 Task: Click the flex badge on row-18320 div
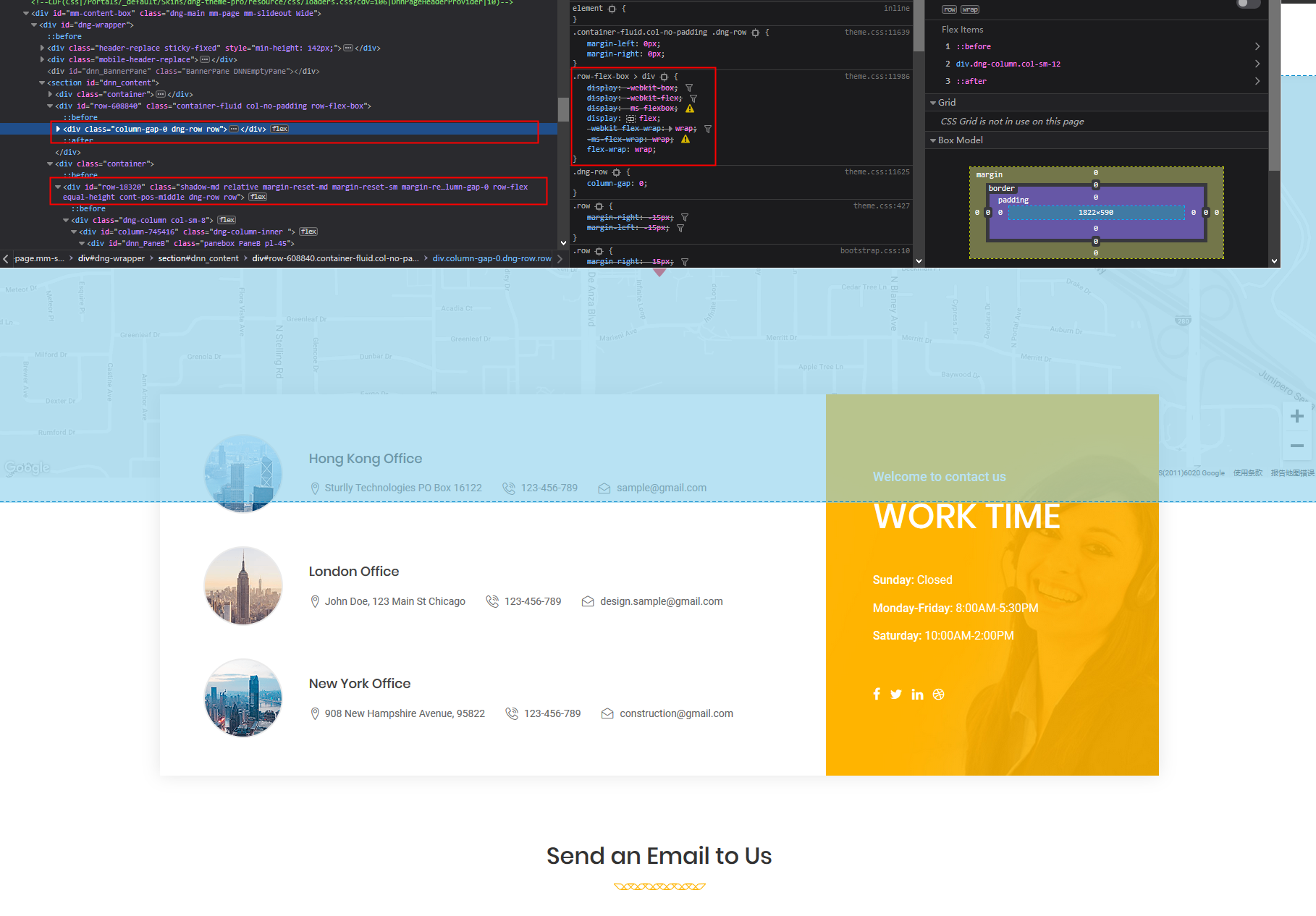click(x=258, y=197)
